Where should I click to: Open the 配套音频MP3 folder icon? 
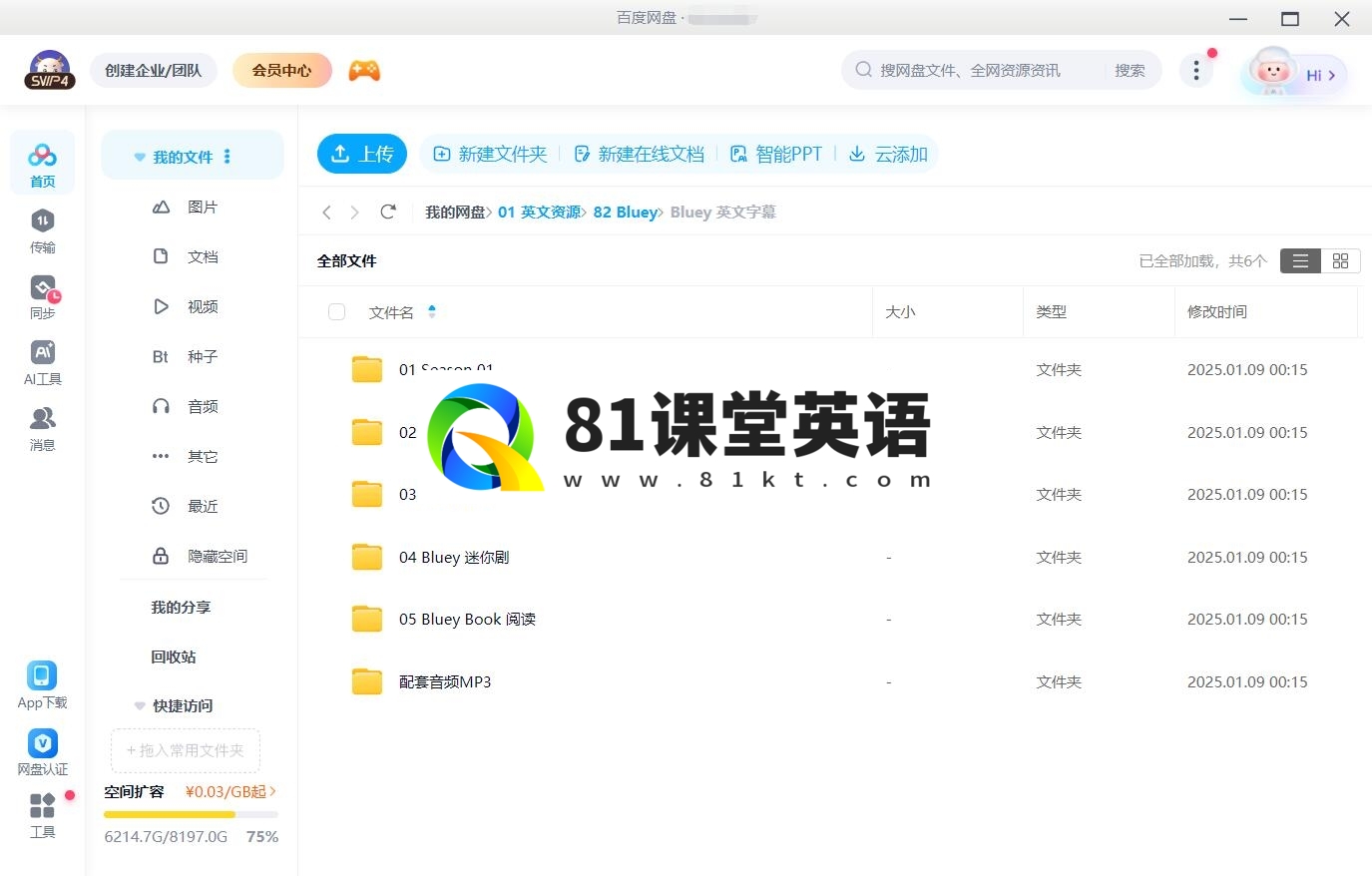[367, 681]
